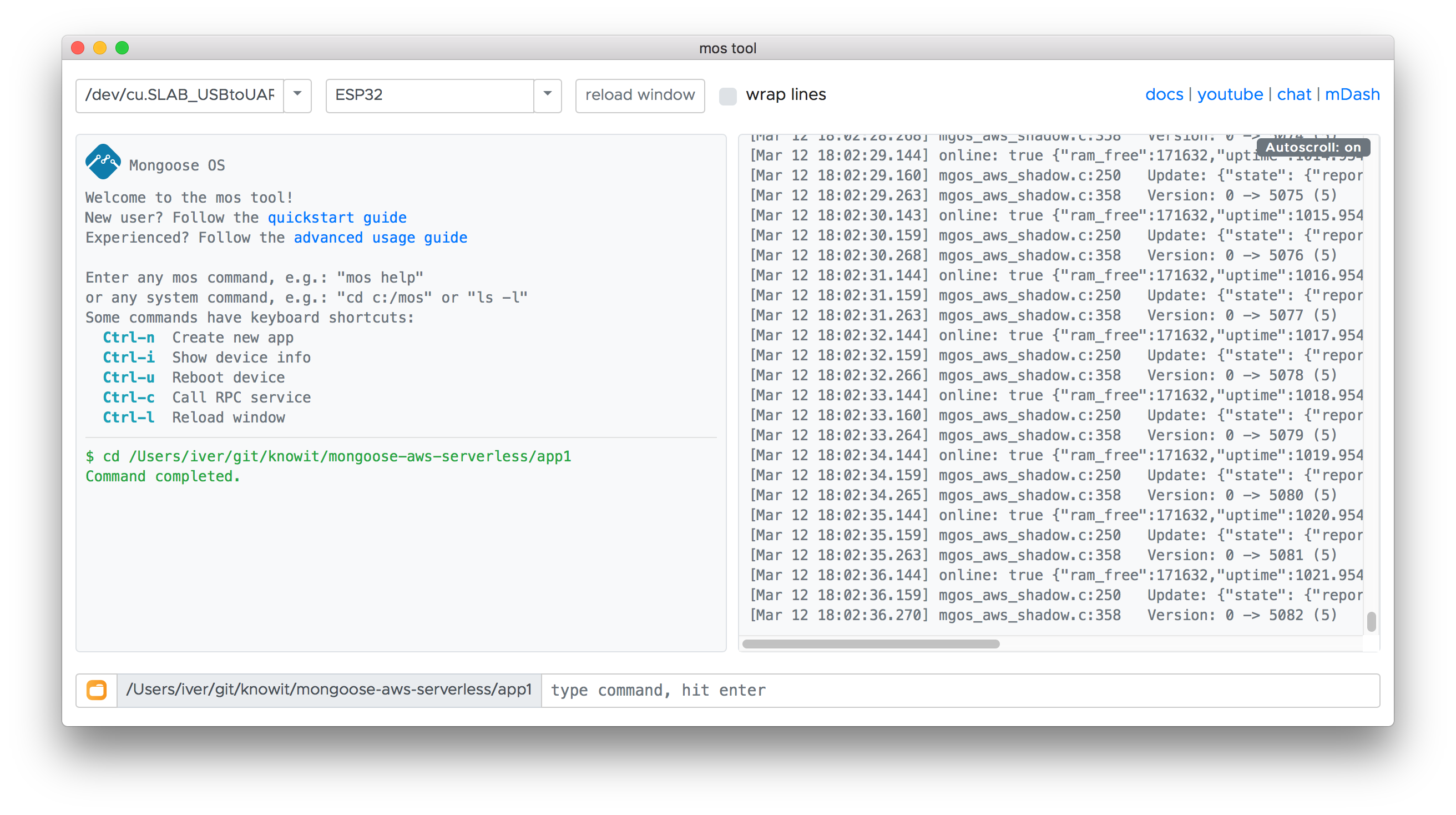This screenshot has width=1456, height=815.
Task: Click the reload window button
Action: pyautogui.click(x=640, y=95)
